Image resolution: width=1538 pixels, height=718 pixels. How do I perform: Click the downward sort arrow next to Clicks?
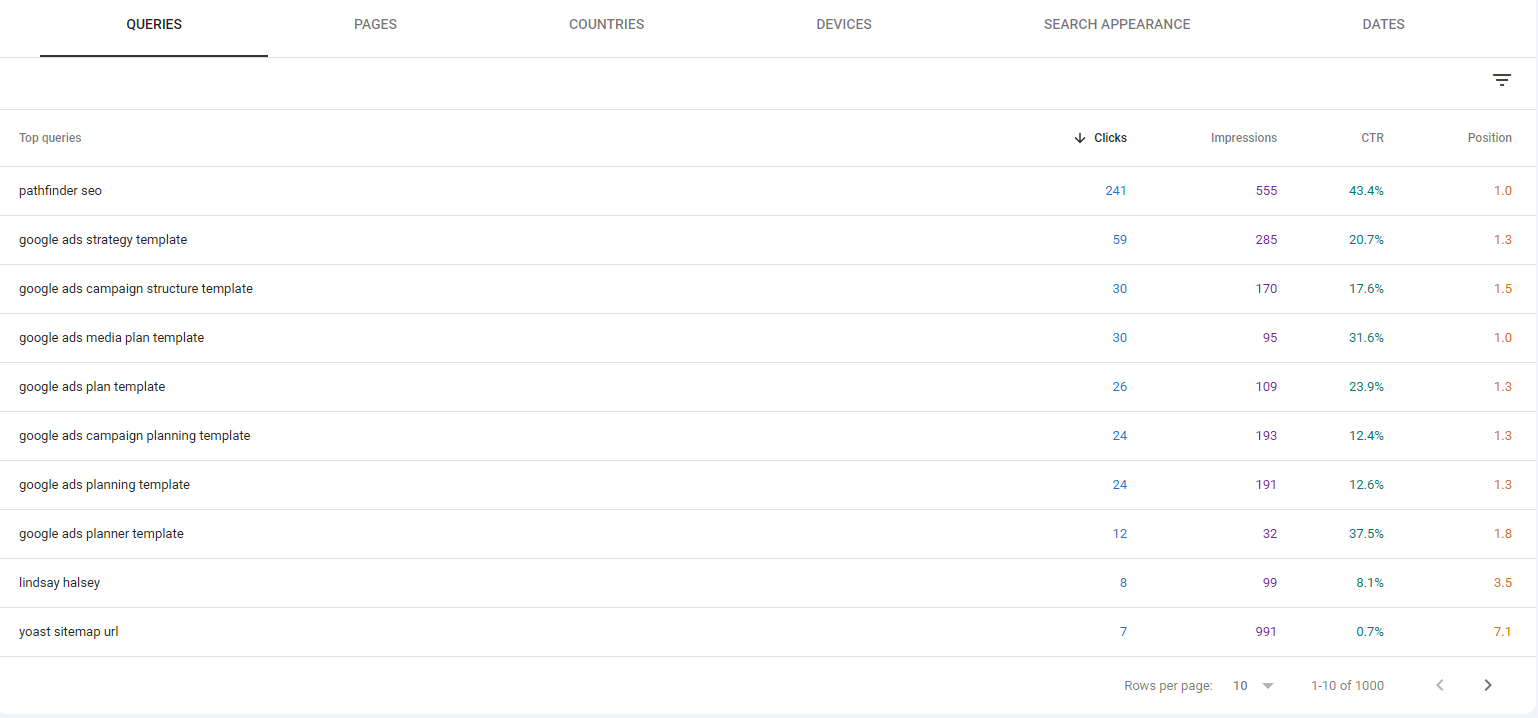pyautogui.click(x=1079, y=138)
